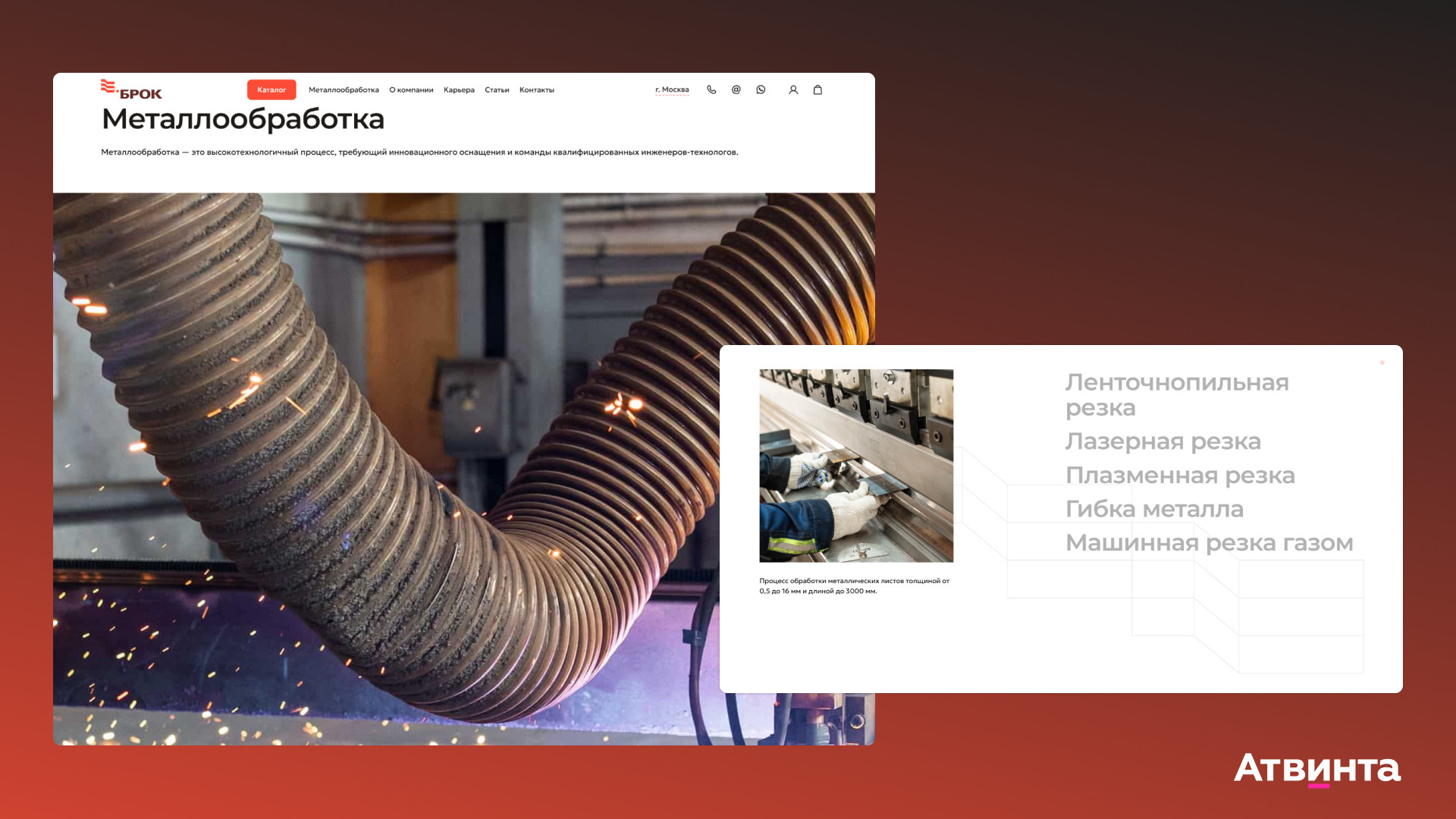1456x819 pixels.
Task: Click the phone call icon
Action: (x=711, y=89)
